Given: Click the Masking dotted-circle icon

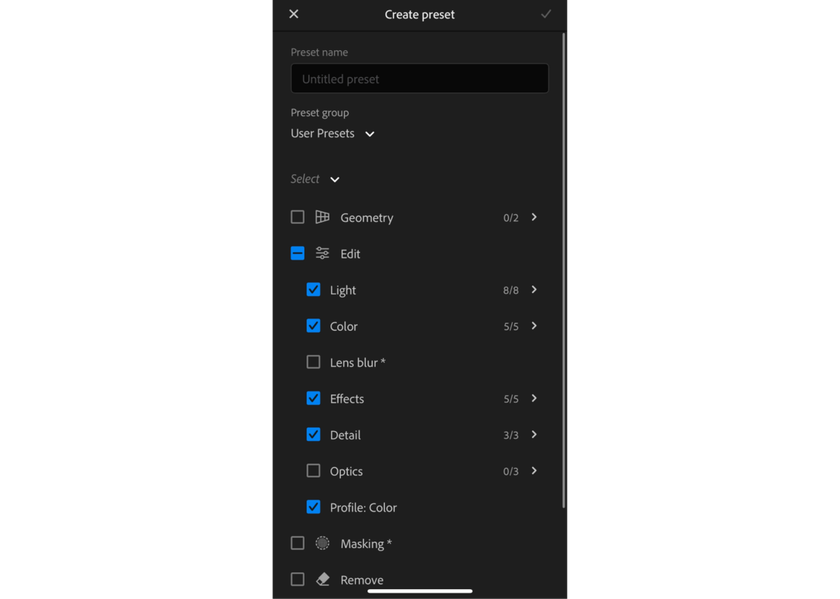Looking at the screenshot, I should click(x=321, y=543).
